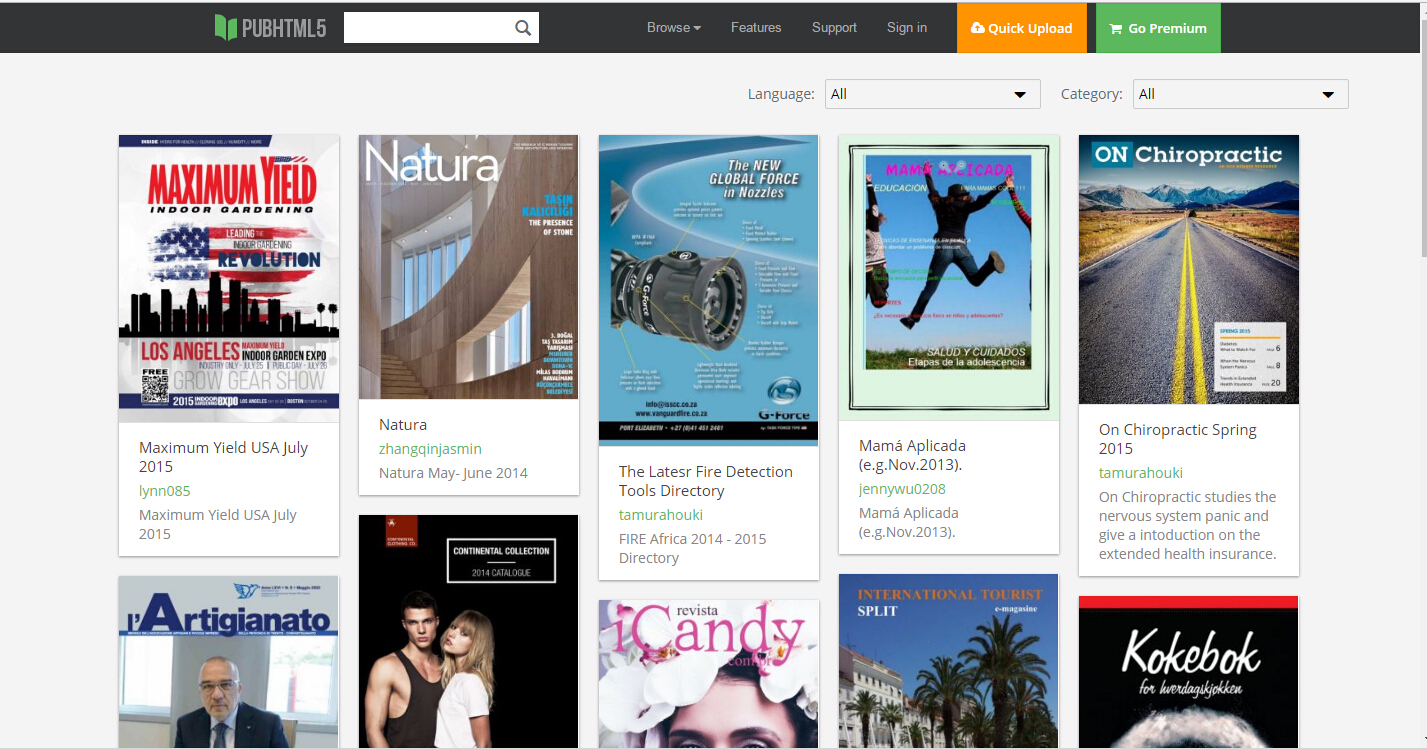Viewport: 1427px width, 749px height.
Task: Click the On Chiropractic description paragraph
Action: click(x=1188, y=525)
